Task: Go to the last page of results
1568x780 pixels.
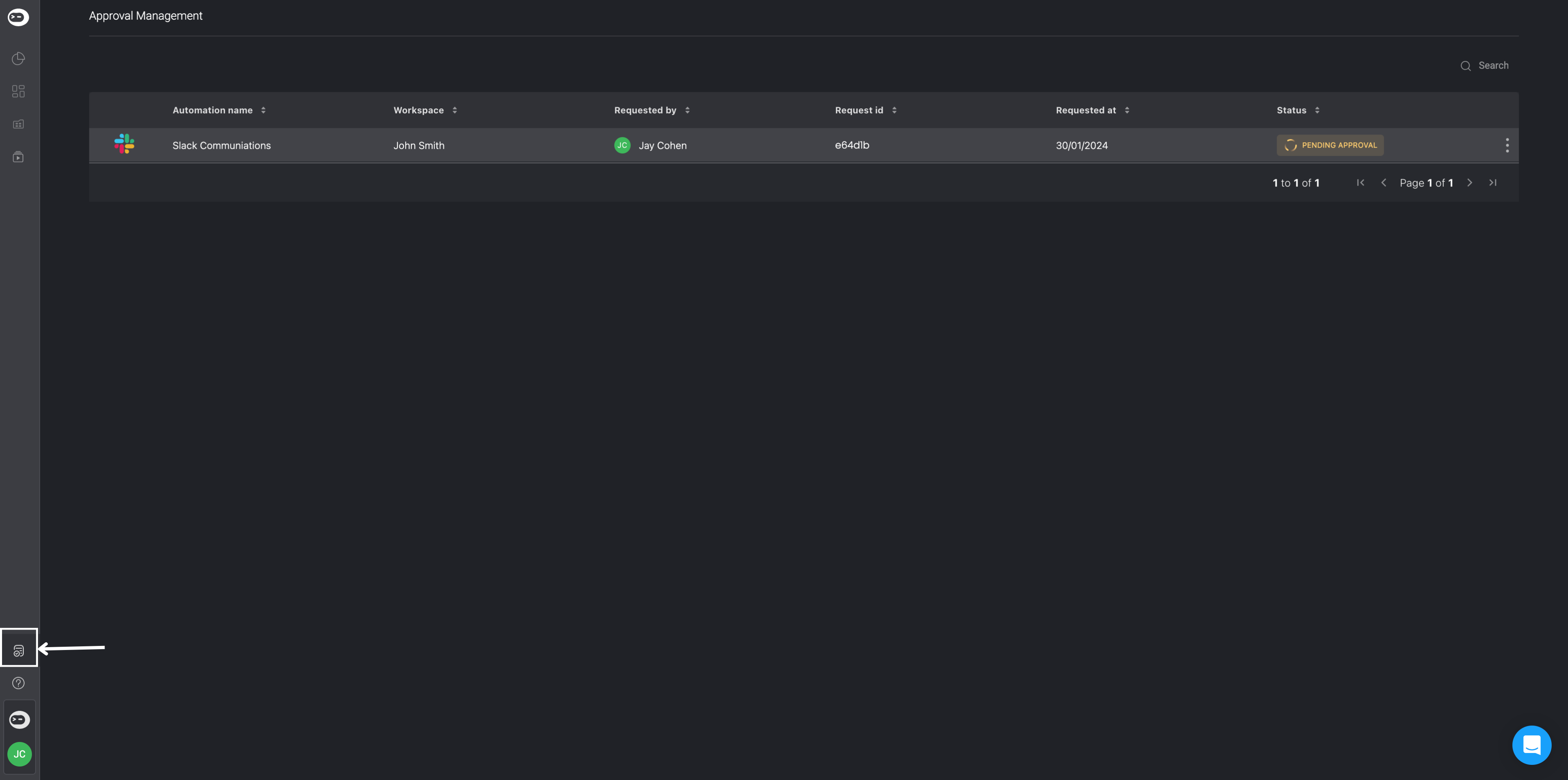Action: (1492, 183)
